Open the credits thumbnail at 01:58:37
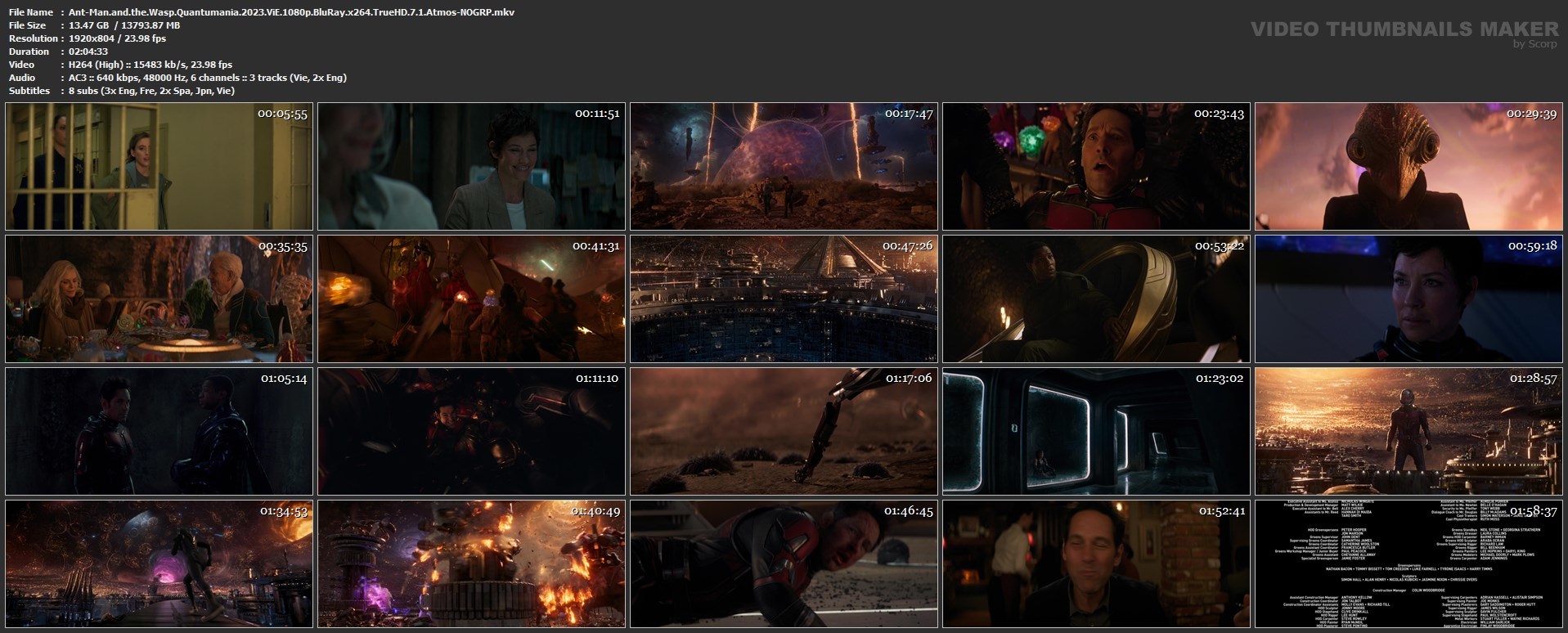This screenshot has width=1568, height=633. 1409,563
